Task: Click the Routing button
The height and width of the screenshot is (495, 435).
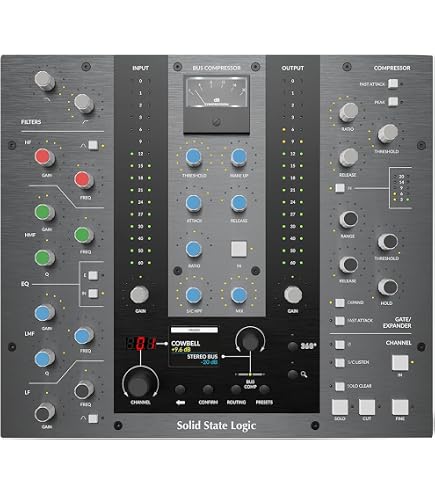Action: coord(236,389)
